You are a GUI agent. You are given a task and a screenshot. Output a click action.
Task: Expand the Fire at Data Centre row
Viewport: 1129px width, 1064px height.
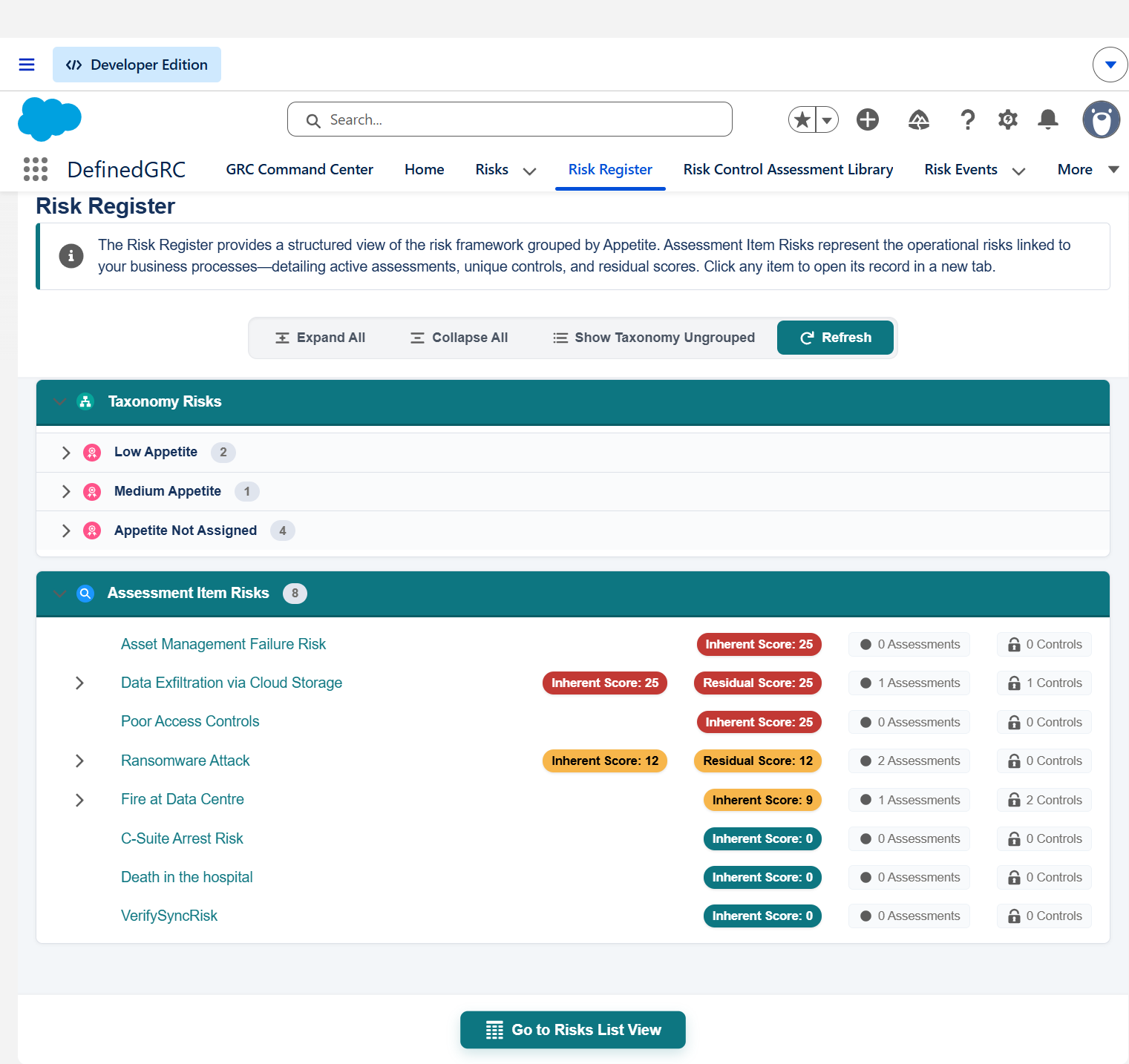[x=79, y=800]
